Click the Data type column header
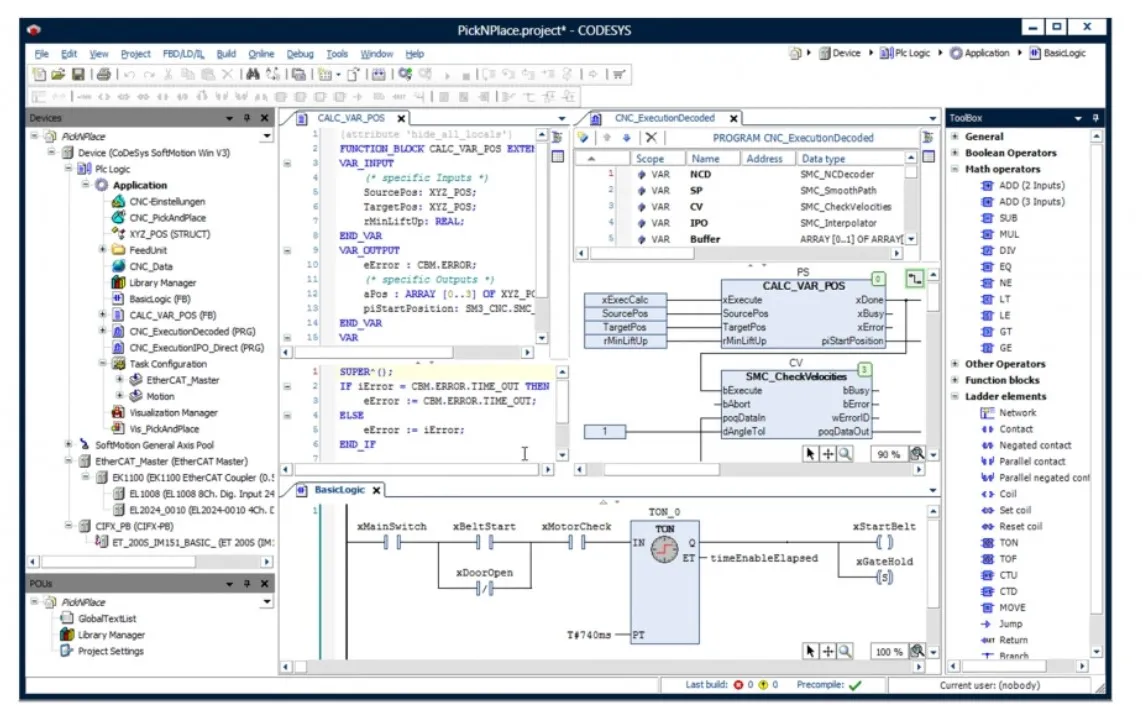The image size is (1142, 717). (x=823, y=158)
